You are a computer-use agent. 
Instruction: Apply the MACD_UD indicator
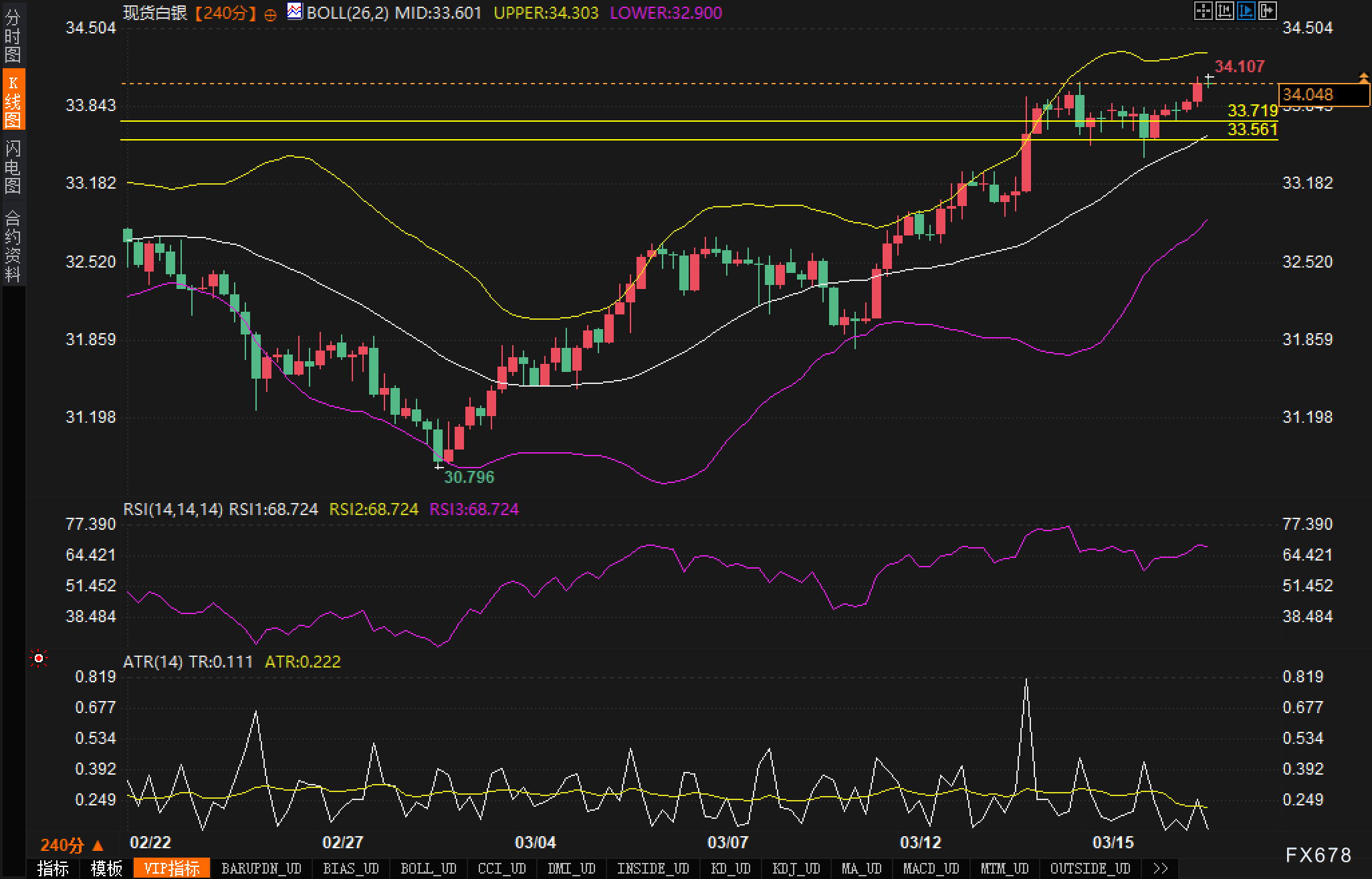click(x=931, y=868)
